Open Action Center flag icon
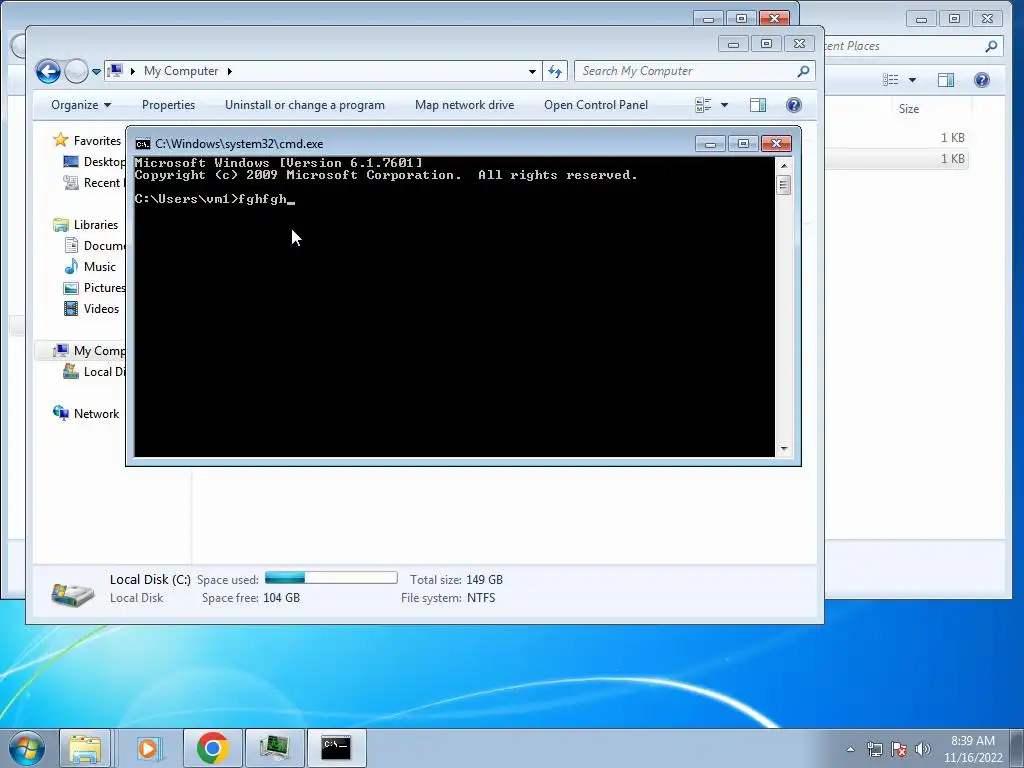The width and height of the screenshot is (1024, 768). tap(899, 749)
